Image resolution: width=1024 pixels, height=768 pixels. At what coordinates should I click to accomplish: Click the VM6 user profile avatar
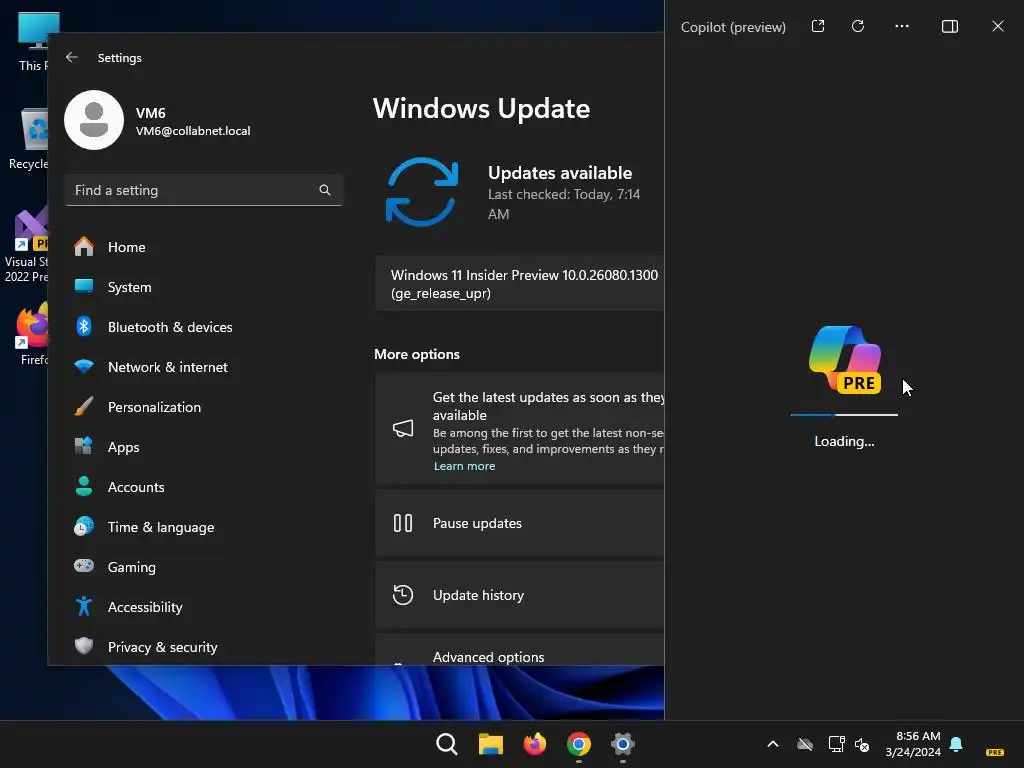[94, 120]
